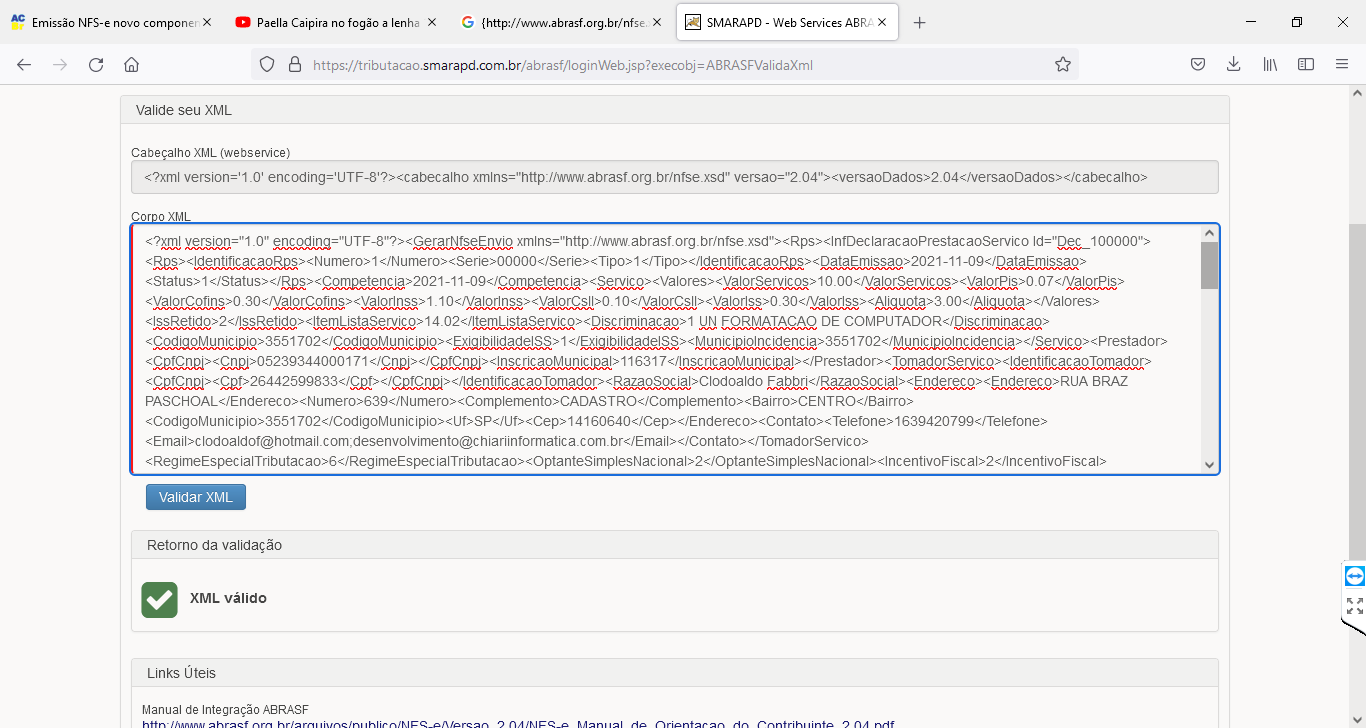Click the Cabeçalho XML (webservice) label
This screenshot has height=728, width=1366.
tap(210, 153)
